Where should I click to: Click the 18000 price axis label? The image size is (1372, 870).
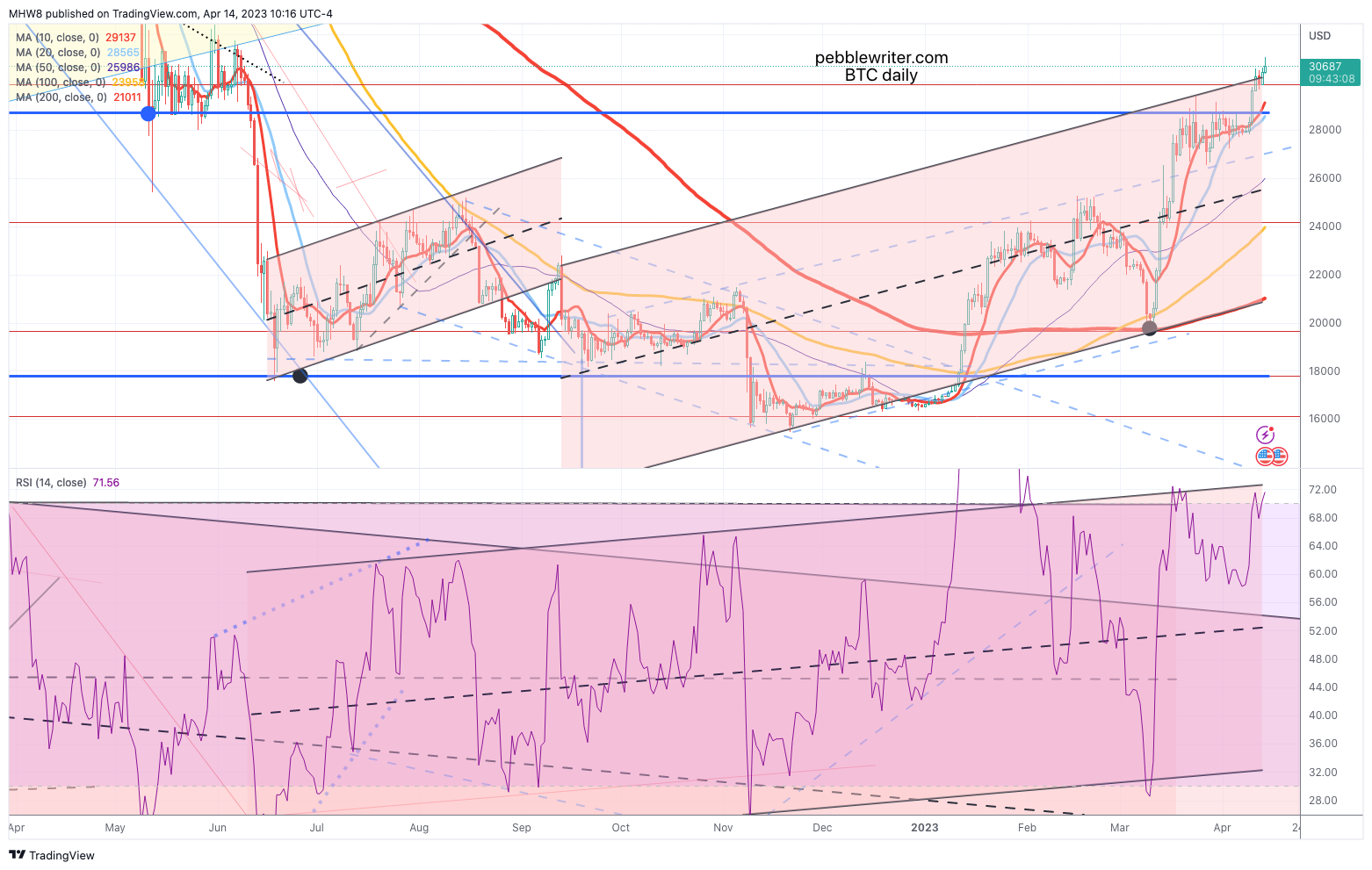[x=1325, y=371]
